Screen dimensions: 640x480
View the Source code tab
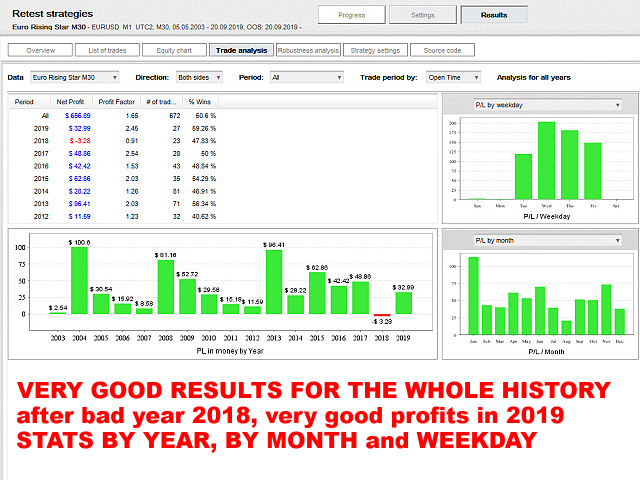click(x=442, y=49)
